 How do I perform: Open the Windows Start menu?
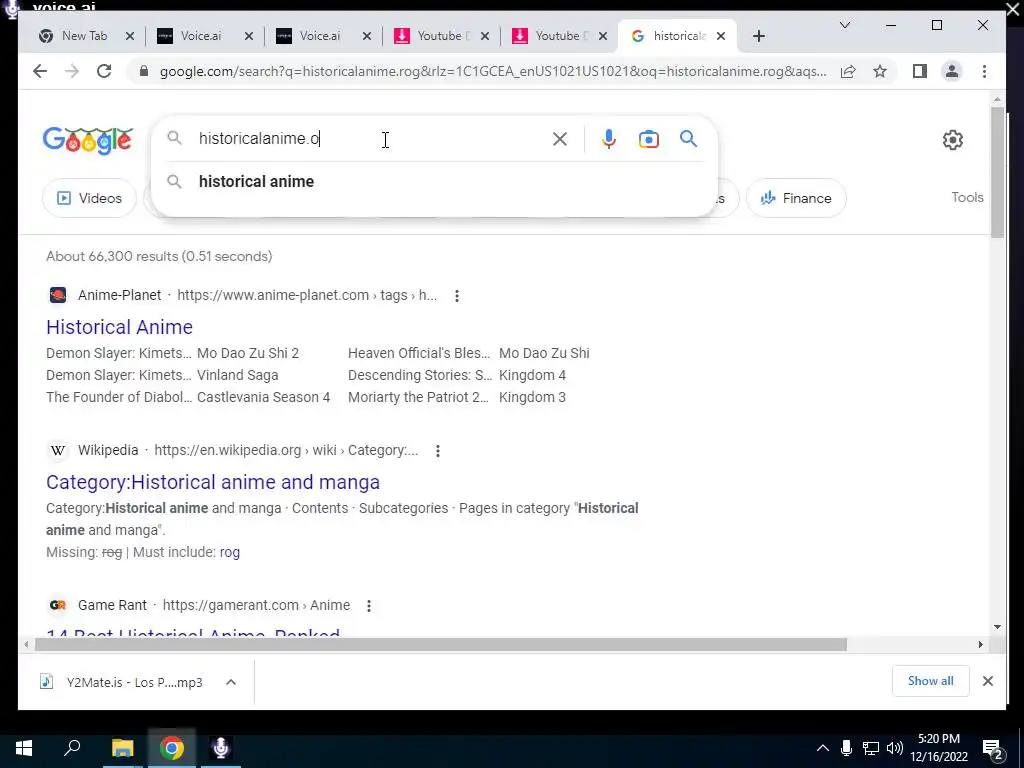[24, 748]
